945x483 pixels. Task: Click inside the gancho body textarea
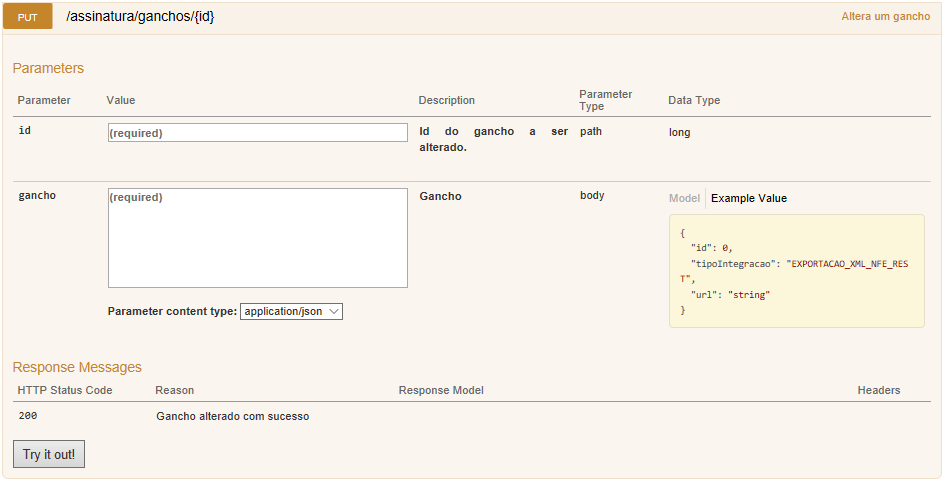click(257, 238)
